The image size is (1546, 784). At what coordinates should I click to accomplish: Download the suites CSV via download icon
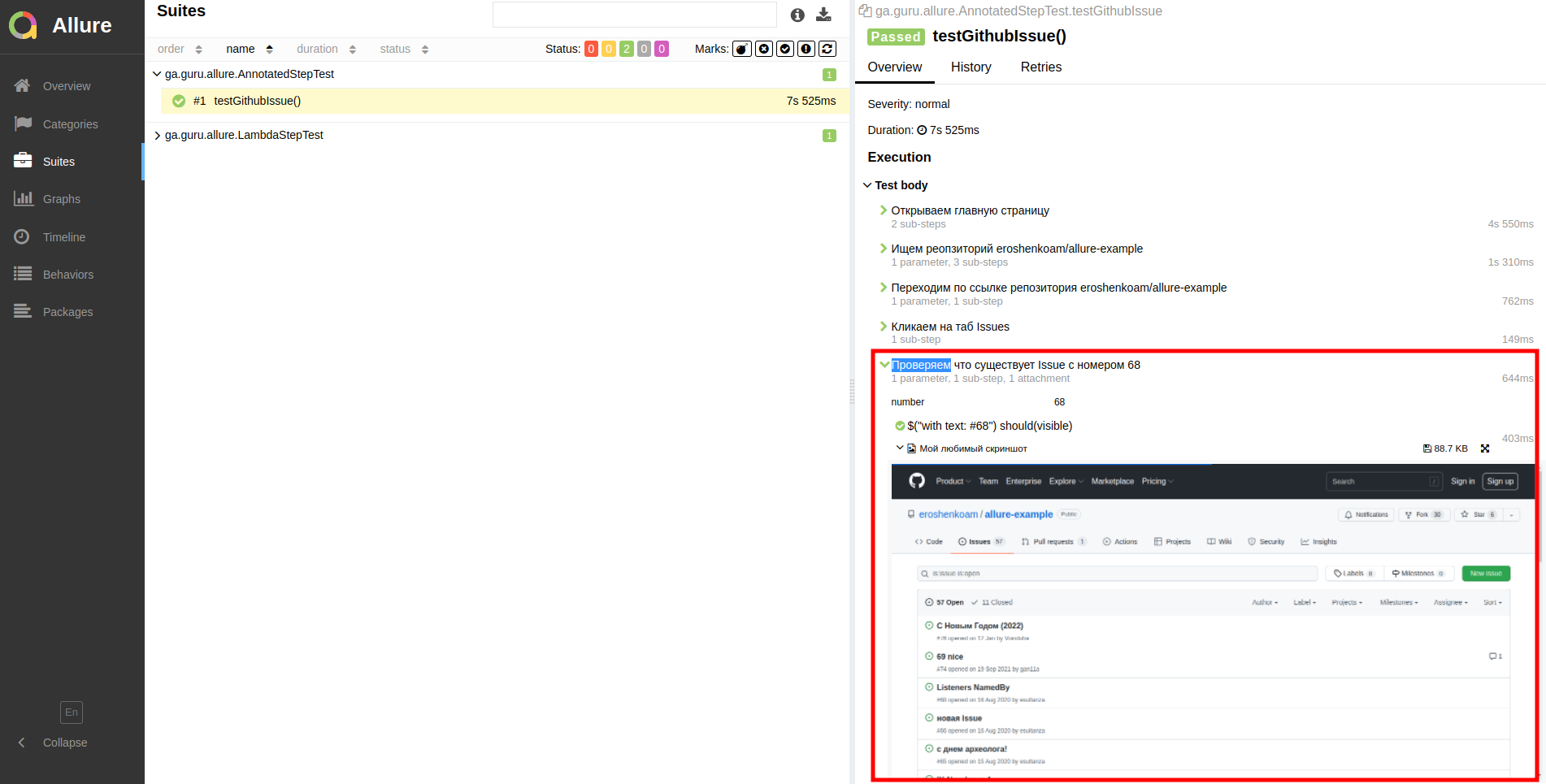click(823, 15)
